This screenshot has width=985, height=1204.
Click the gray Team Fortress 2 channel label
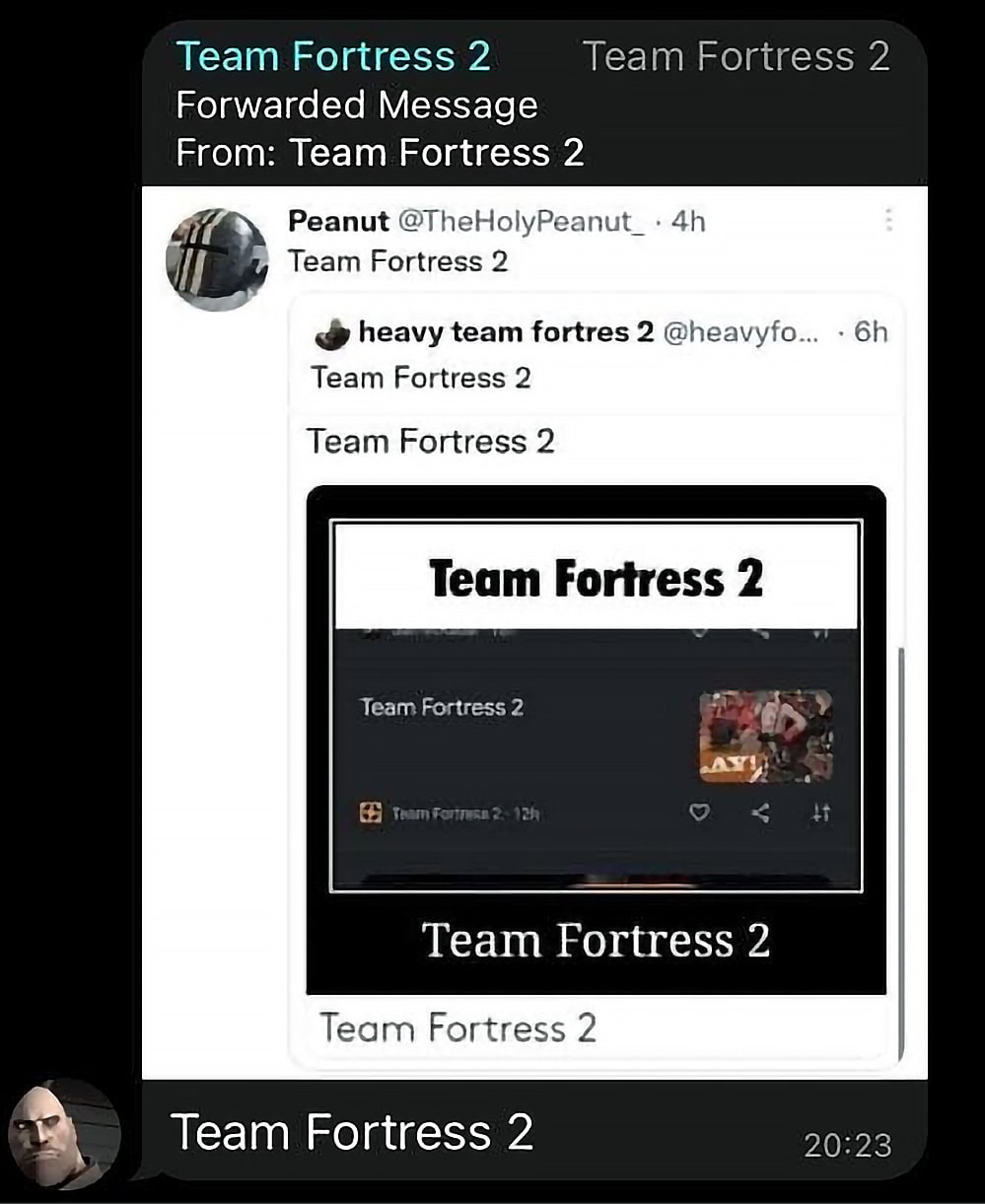pyautogui.click(x=736, y=56)
